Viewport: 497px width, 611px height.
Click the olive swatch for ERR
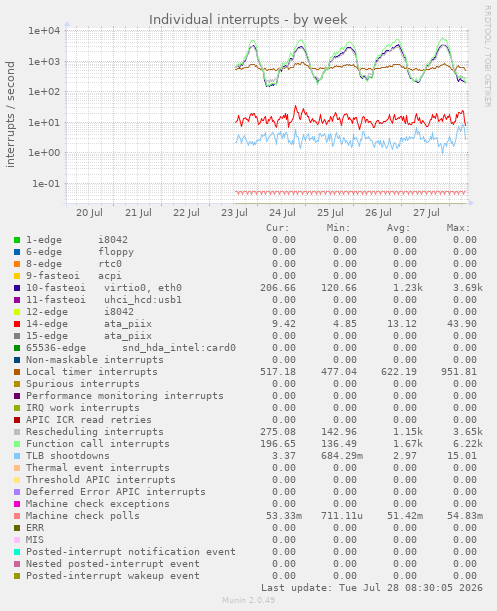[17, 528]
